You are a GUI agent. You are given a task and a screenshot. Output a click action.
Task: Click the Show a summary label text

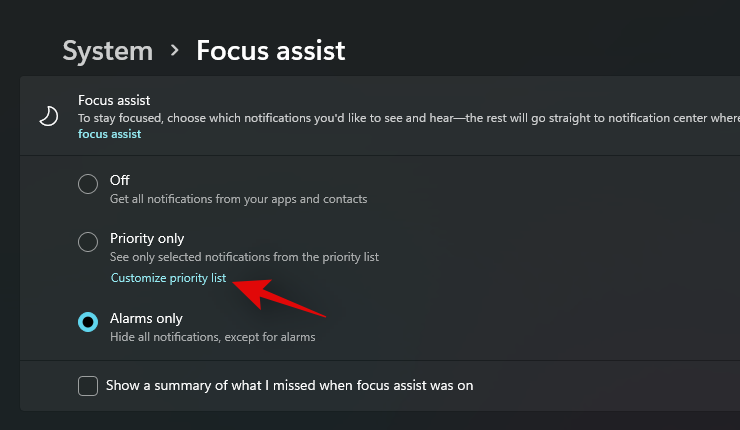[x=289, y=385]
